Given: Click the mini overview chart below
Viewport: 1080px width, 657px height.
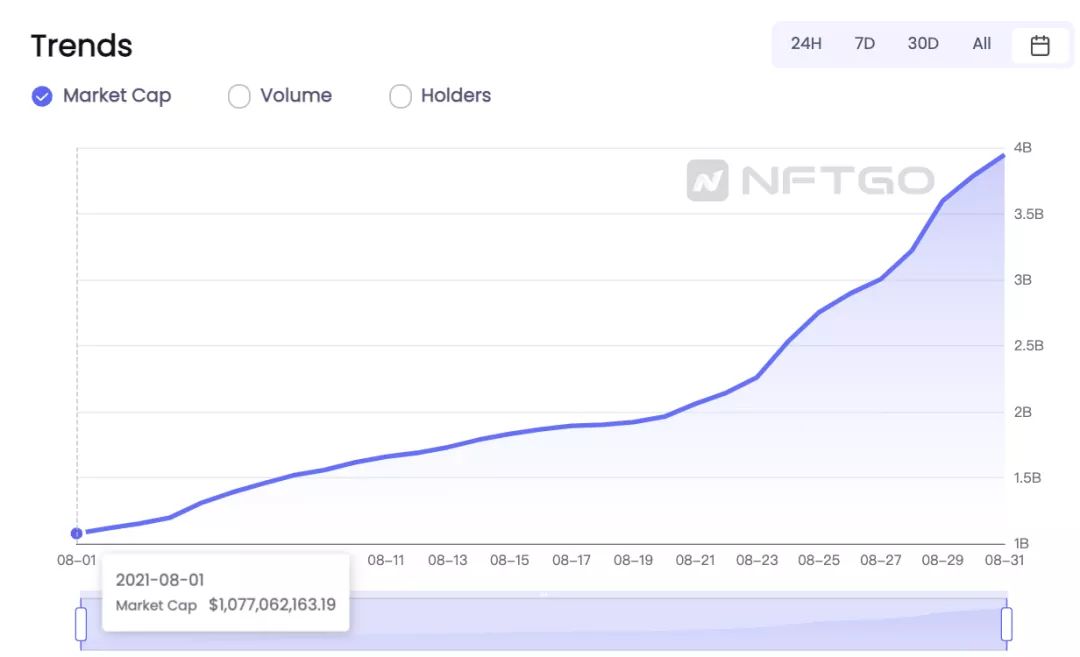Looking at the screenshot, I should click(x=543, y=622).
